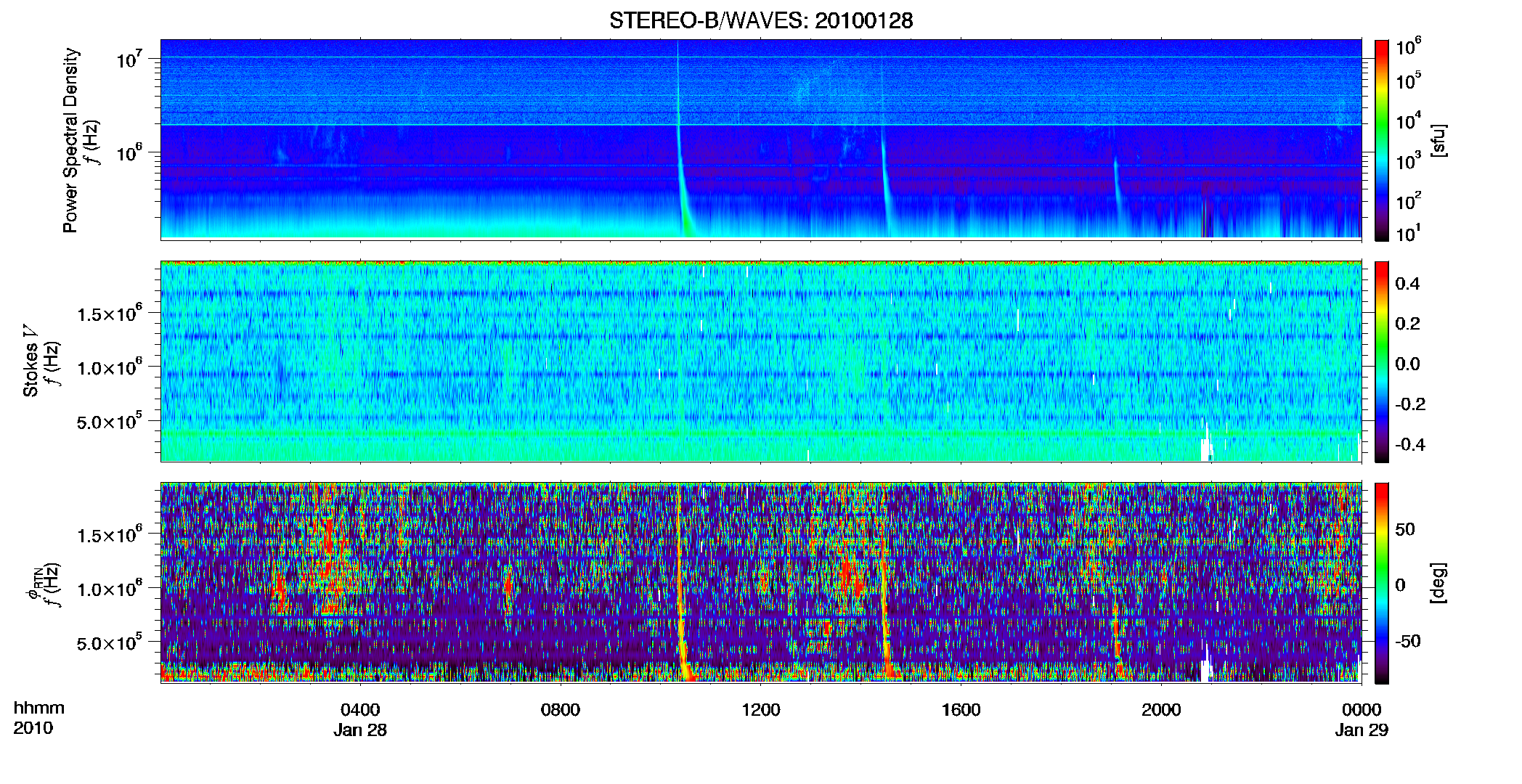
Task: Click the Stokes V spectrogram panel
Action: 761,362
